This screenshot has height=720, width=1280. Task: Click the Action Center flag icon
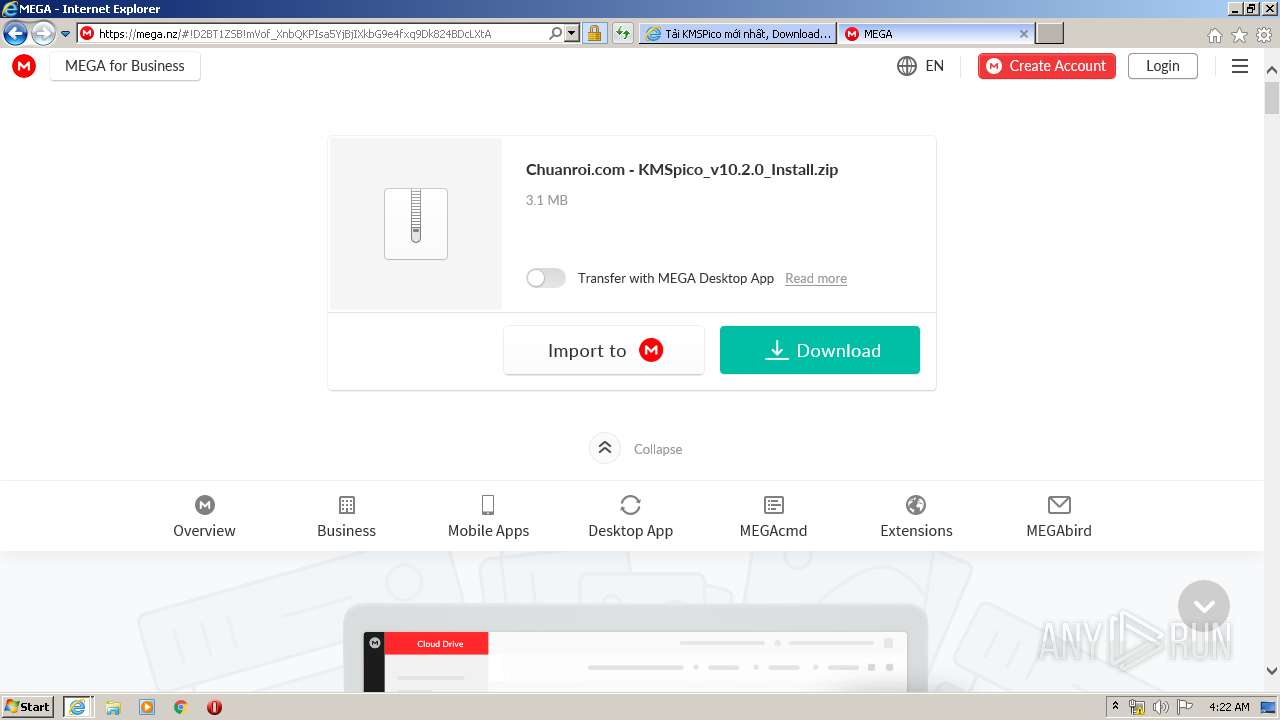click(1185, 707)
